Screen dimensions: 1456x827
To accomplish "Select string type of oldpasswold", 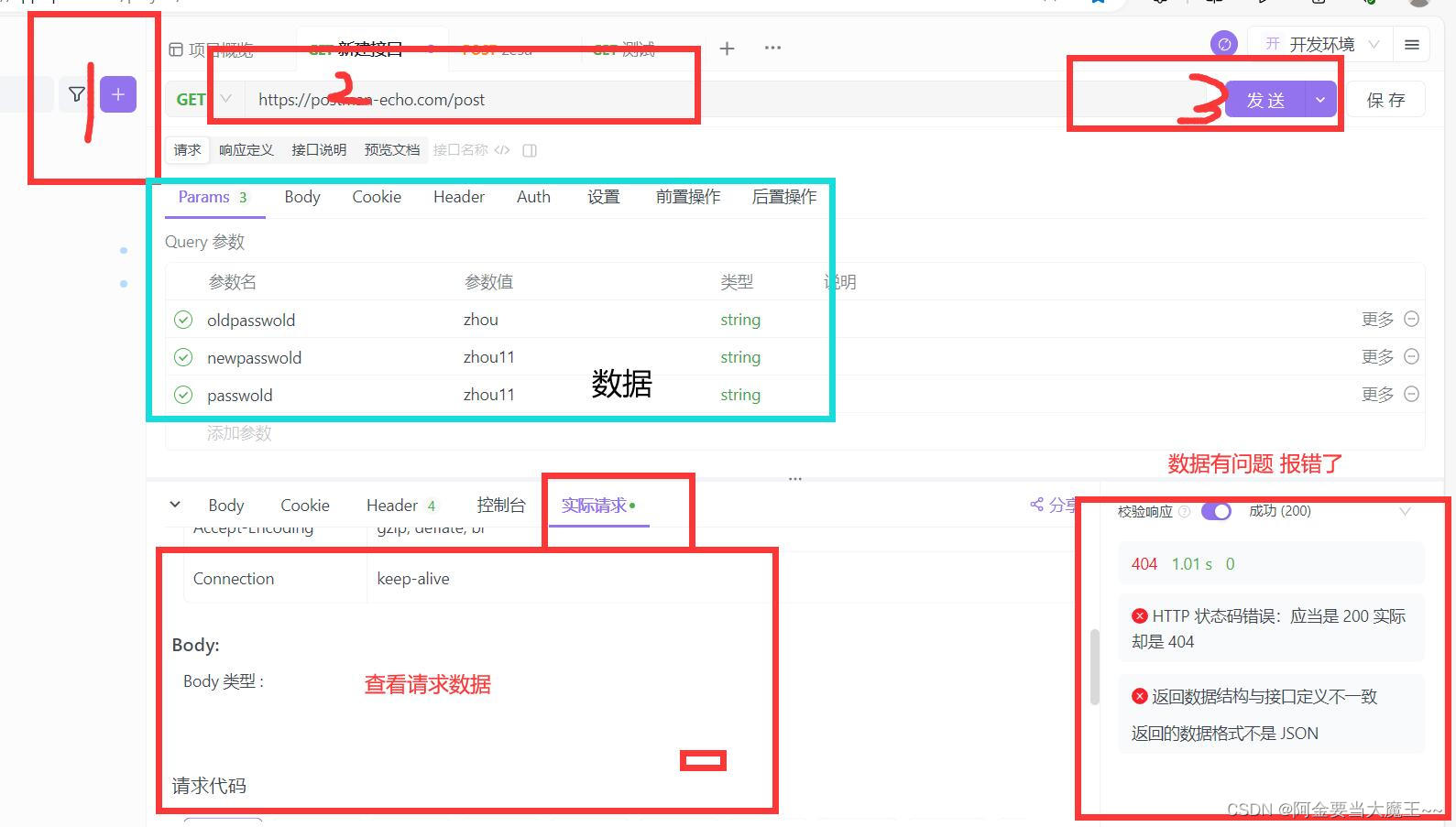I will point(740,320).
